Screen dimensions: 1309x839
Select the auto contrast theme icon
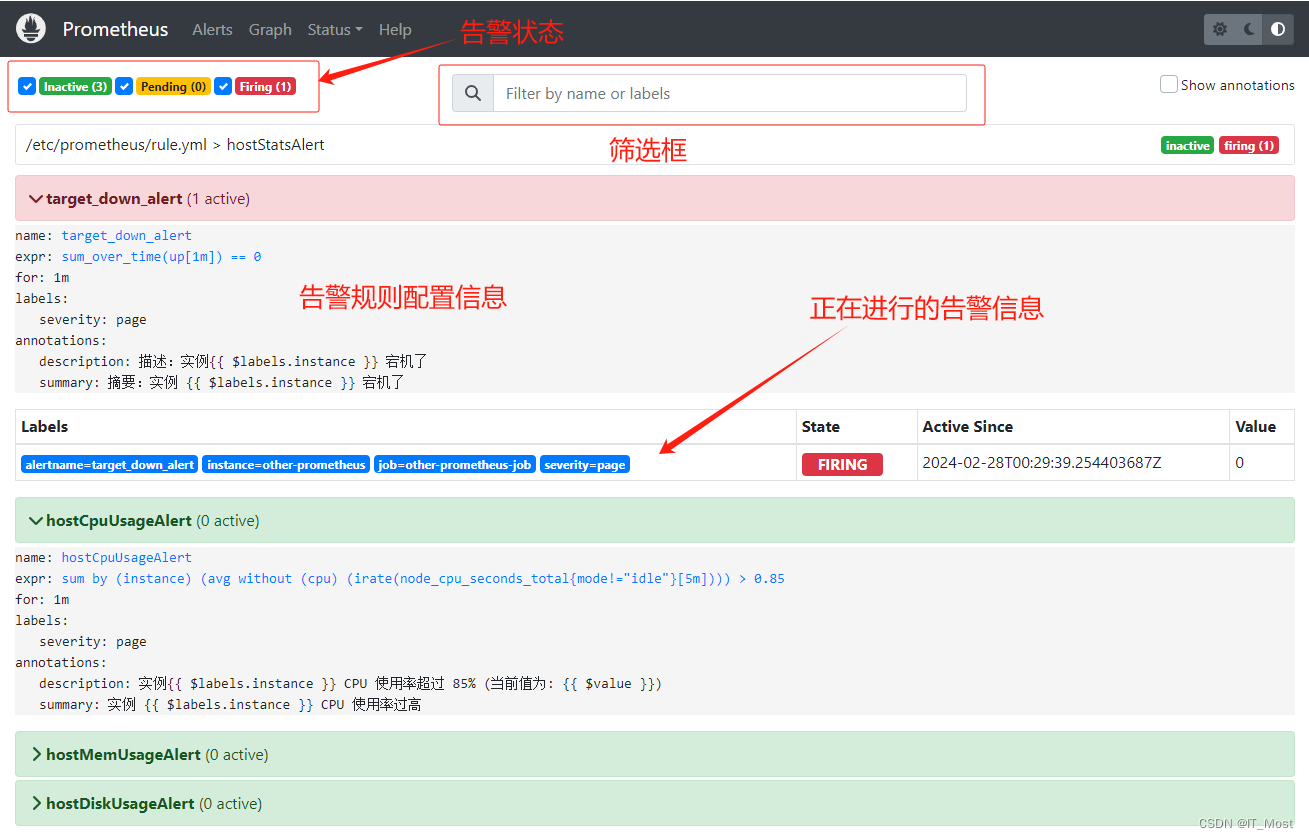coord(1278,29)
